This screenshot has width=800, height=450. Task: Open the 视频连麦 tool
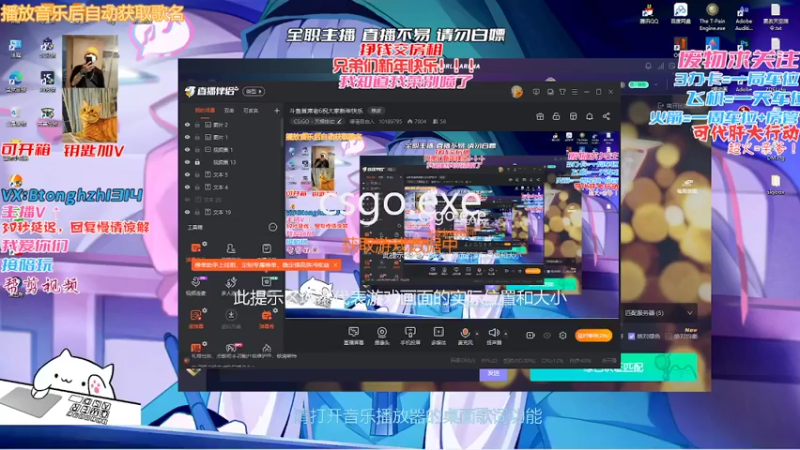(196, 285)
